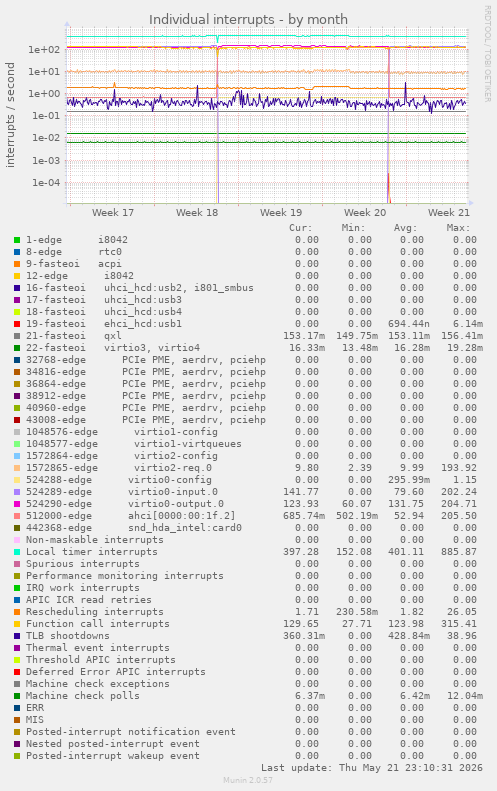Click the Cur: column header
Image resolution: width=497 pixels, height=791 pixels.
pyautogui.click(x=301, y=228)
